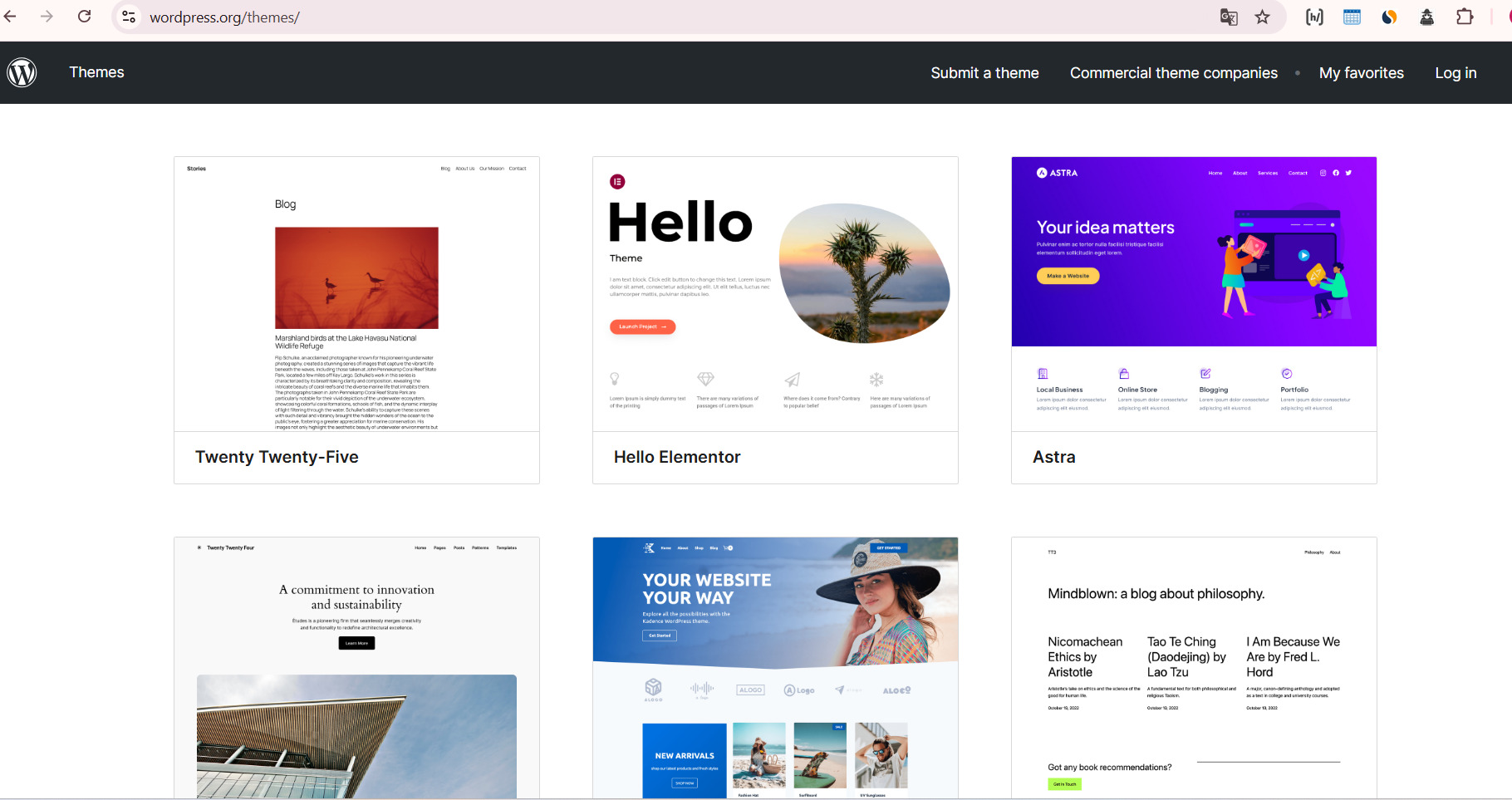Viewport: 1512px width, 800px height.
Task: Go back with the browser back arrow
Action: coord(10,17)
